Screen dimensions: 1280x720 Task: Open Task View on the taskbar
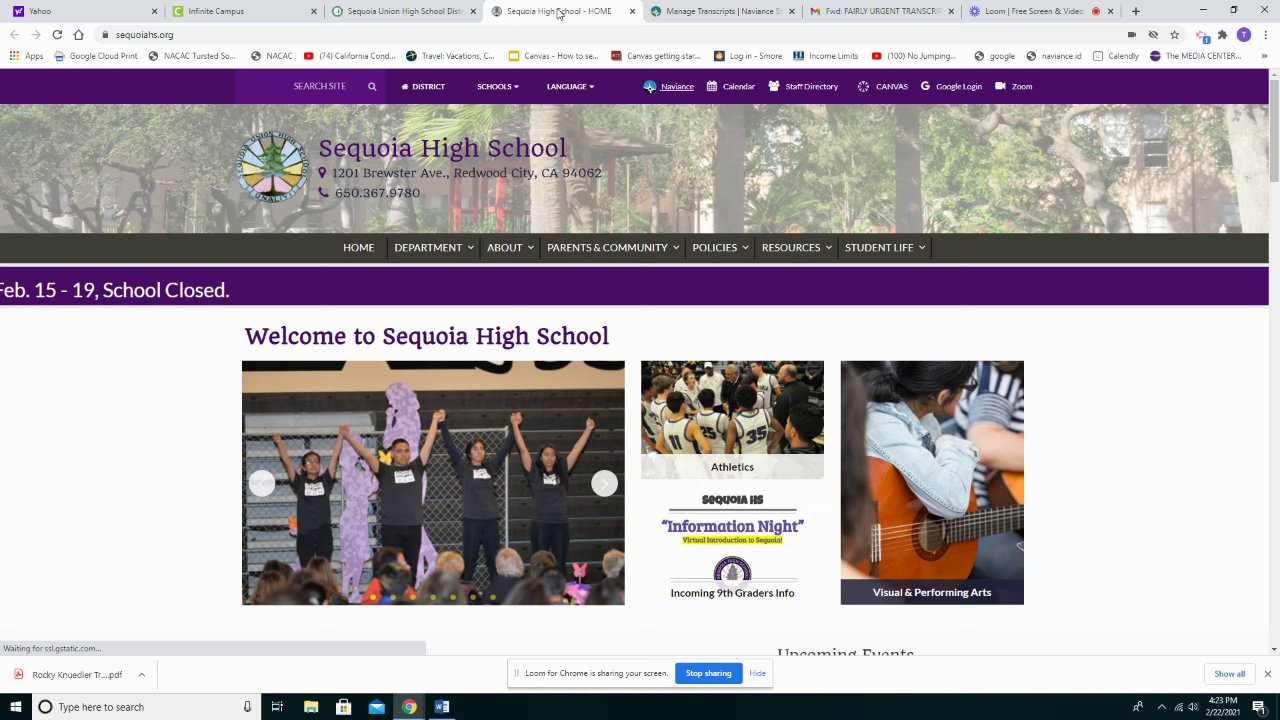click(x=278, y=707)
